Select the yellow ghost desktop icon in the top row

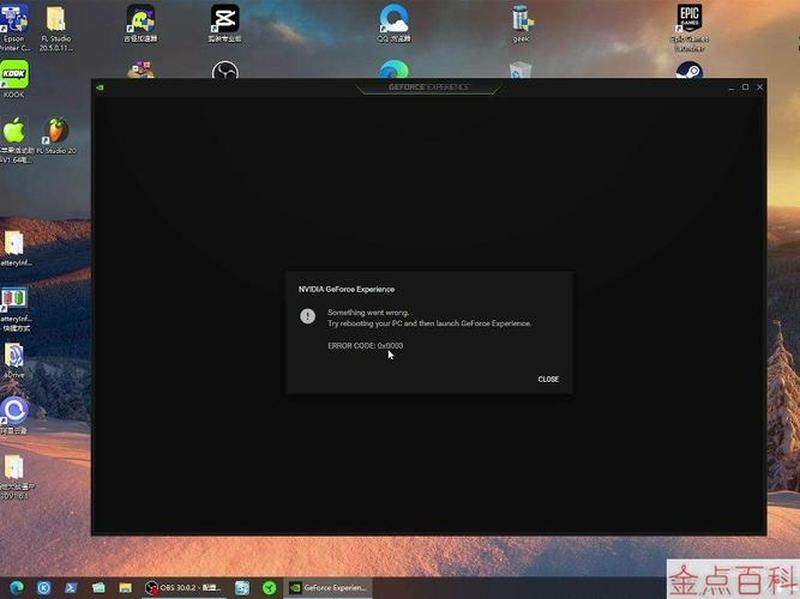(141, 23)
